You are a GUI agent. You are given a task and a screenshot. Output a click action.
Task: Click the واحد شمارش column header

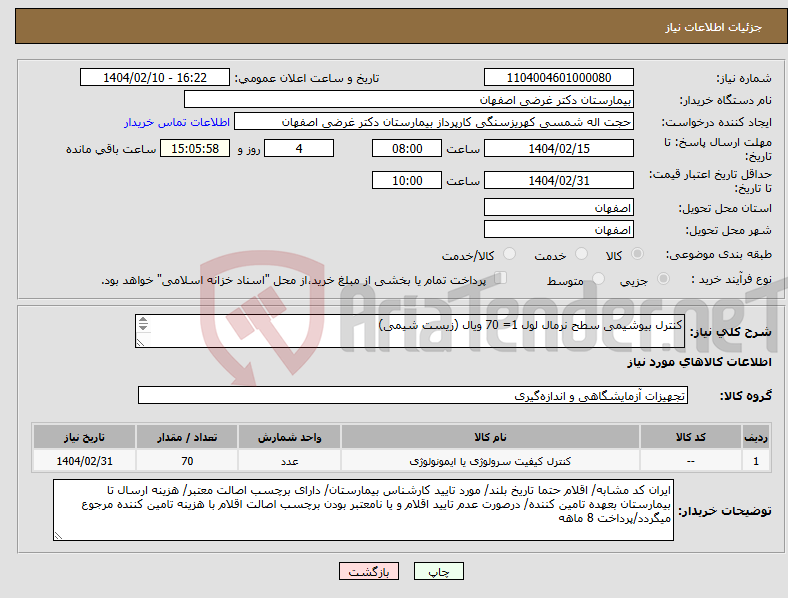(x=289, y=437)
